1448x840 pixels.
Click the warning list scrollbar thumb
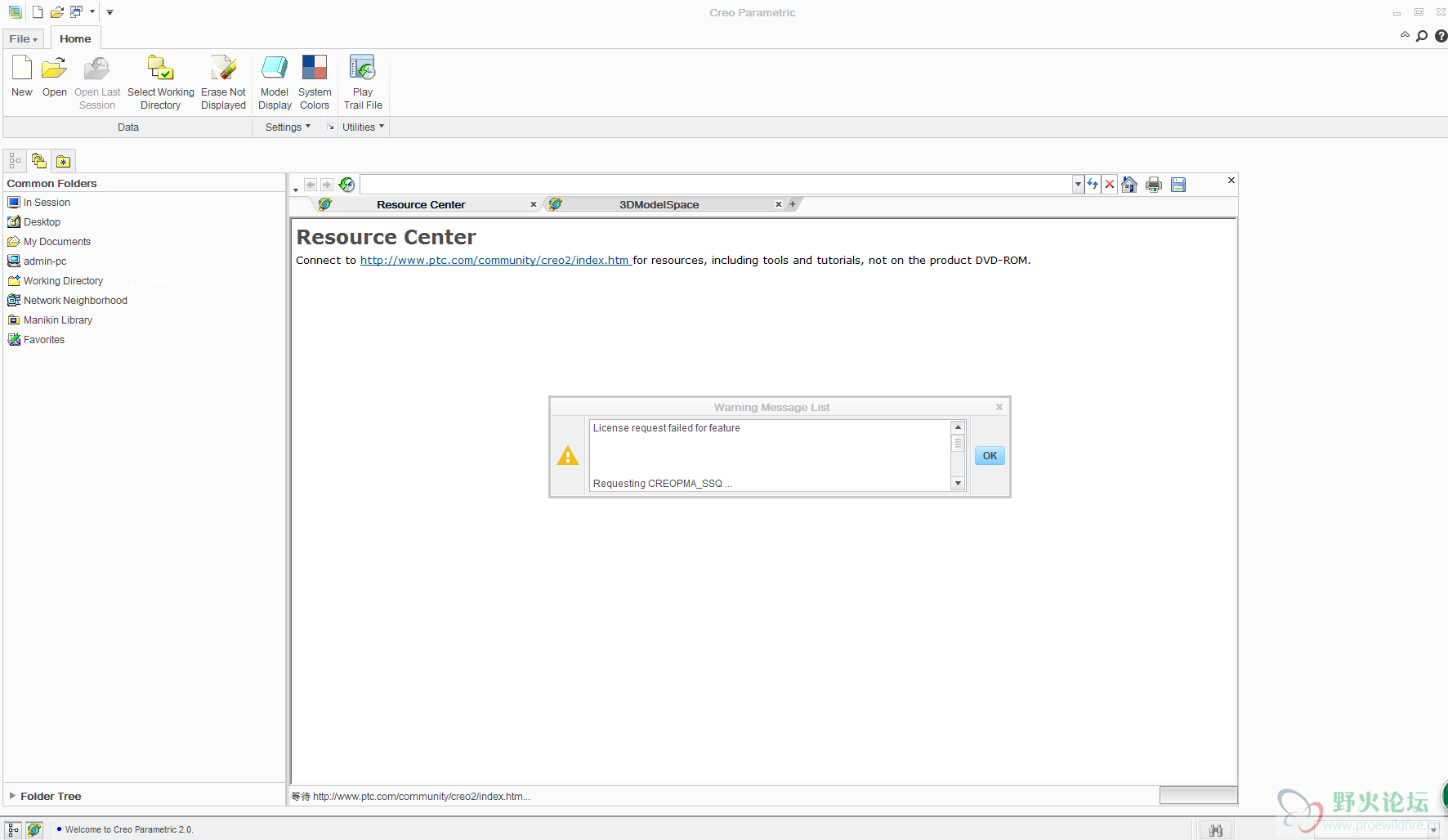959,444
